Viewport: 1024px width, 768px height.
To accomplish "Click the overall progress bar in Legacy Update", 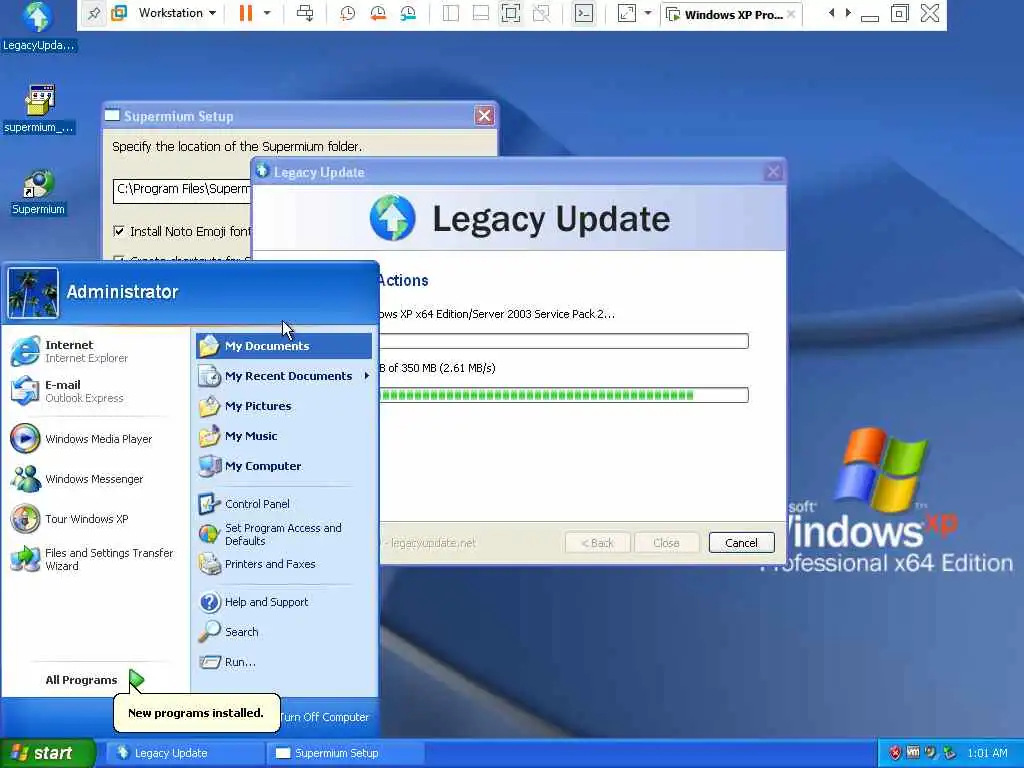I will click(x=564, y=341).
